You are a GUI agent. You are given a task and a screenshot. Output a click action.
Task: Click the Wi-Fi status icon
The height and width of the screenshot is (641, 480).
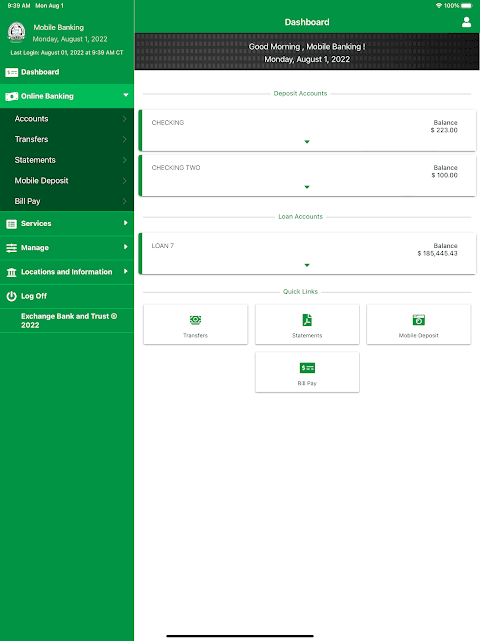pos(439,6)
